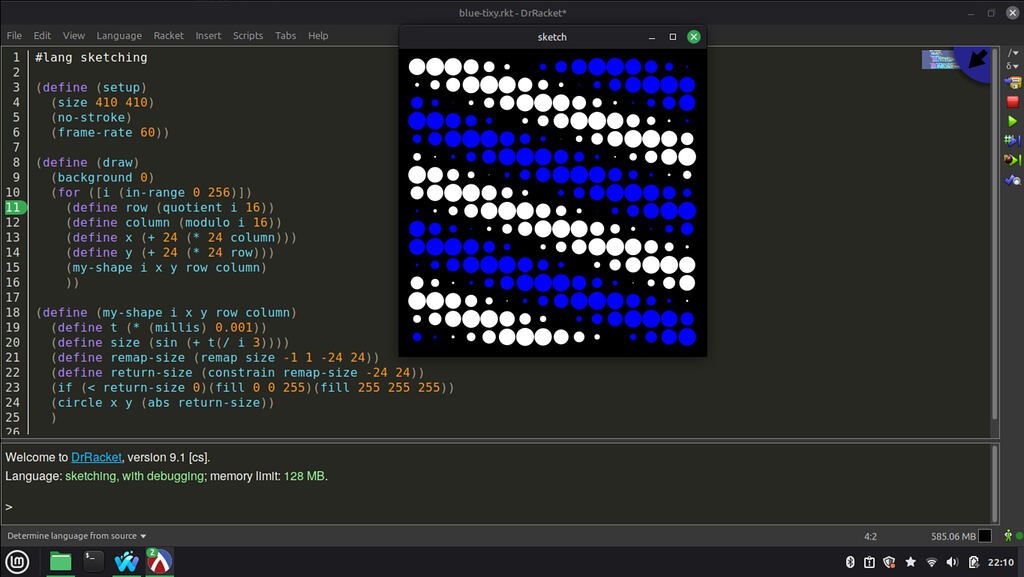Open the Racket menu
1024x577 pixels.
pos(168,35)
